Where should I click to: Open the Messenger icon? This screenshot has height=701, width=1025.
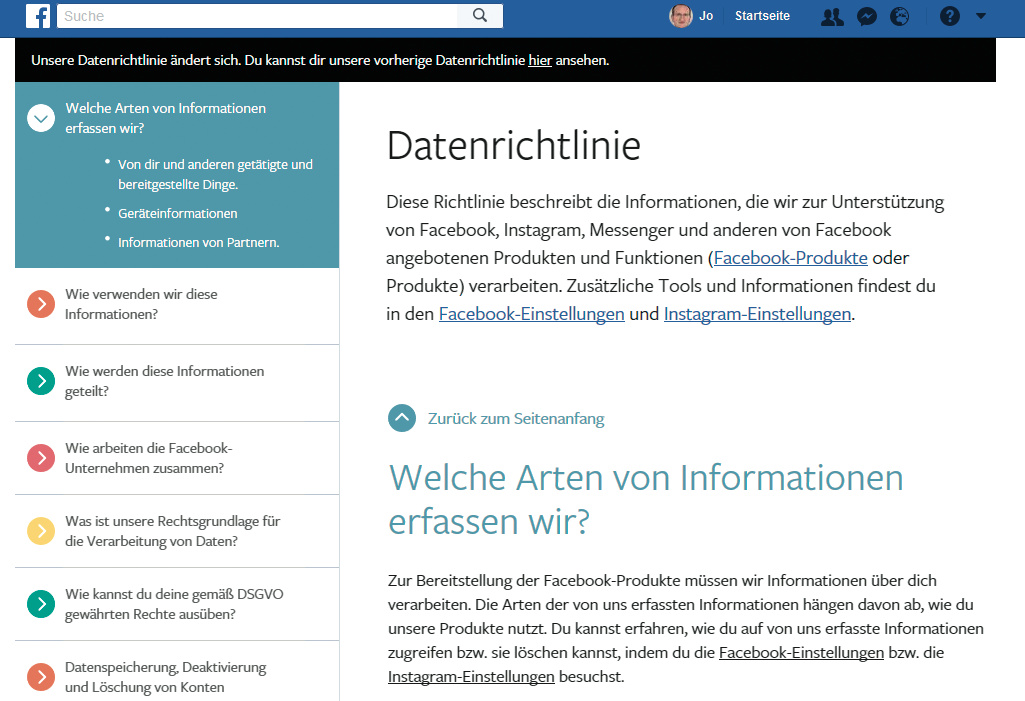pyautogui.click(x=867, y=16)
